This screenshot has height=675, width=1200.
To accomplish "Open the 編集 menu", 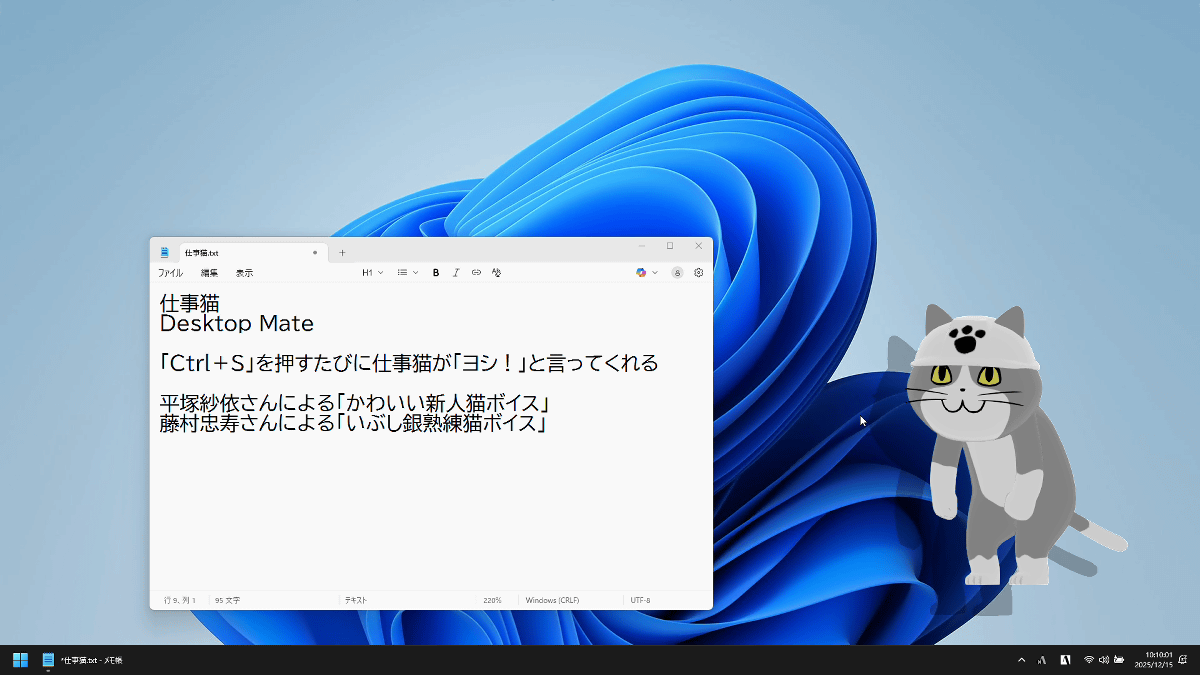I will tap(209, 273).
